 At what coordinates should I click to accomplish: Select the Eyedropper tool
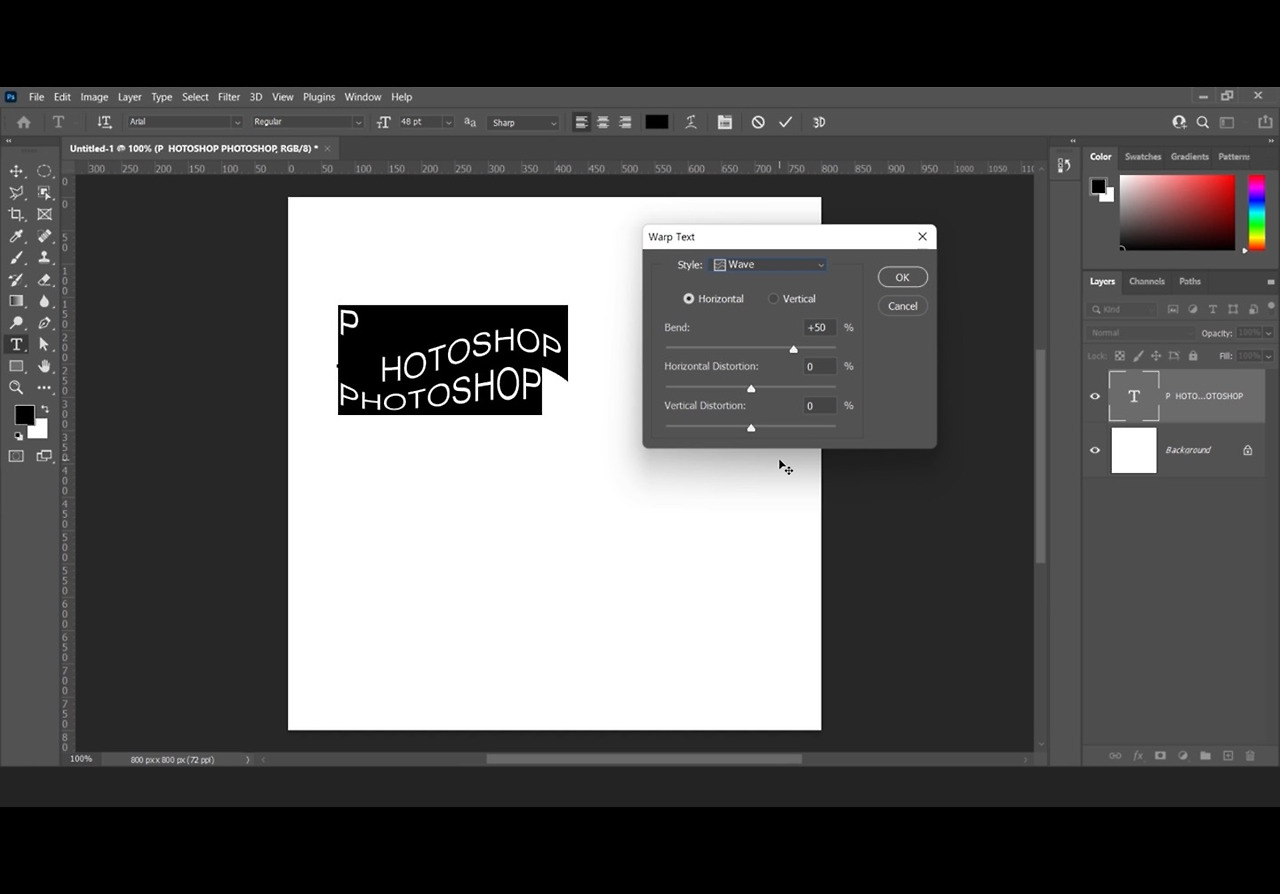pyautogui.click(x=17, y=236)
